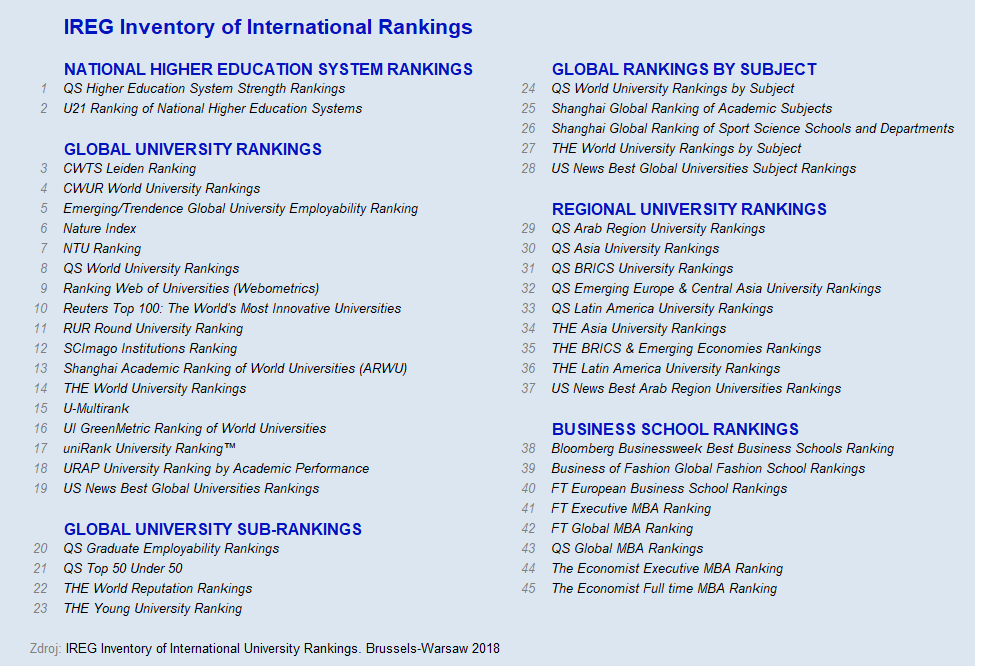The width and height of the screenshot is (998, 666).
Task: Click the Zdroj source citation line
Action: pyautogui.click(x=265, y=649)
